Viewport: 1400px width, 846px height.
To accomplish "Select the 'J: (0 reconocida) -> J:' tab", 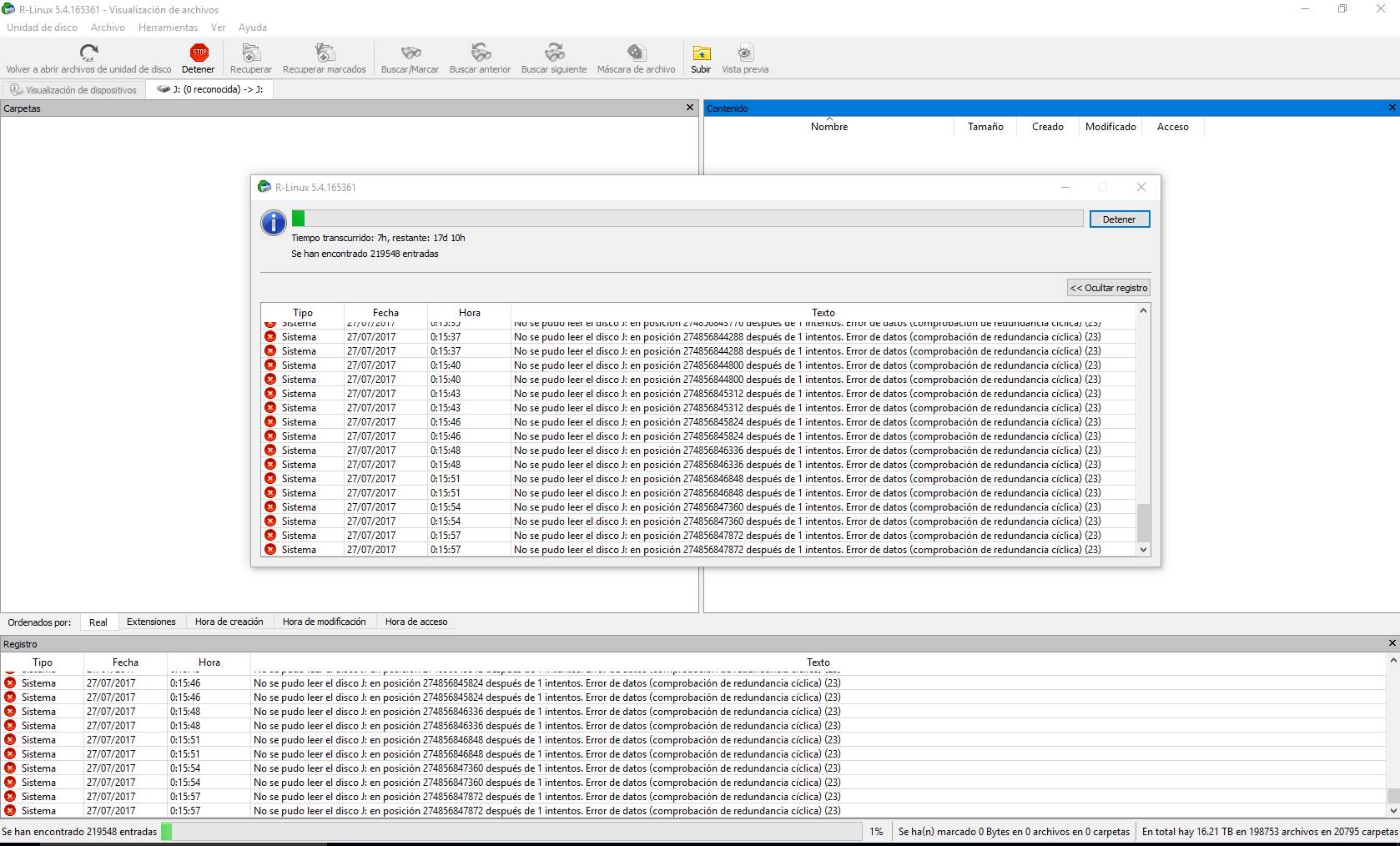I will (209, 89).
